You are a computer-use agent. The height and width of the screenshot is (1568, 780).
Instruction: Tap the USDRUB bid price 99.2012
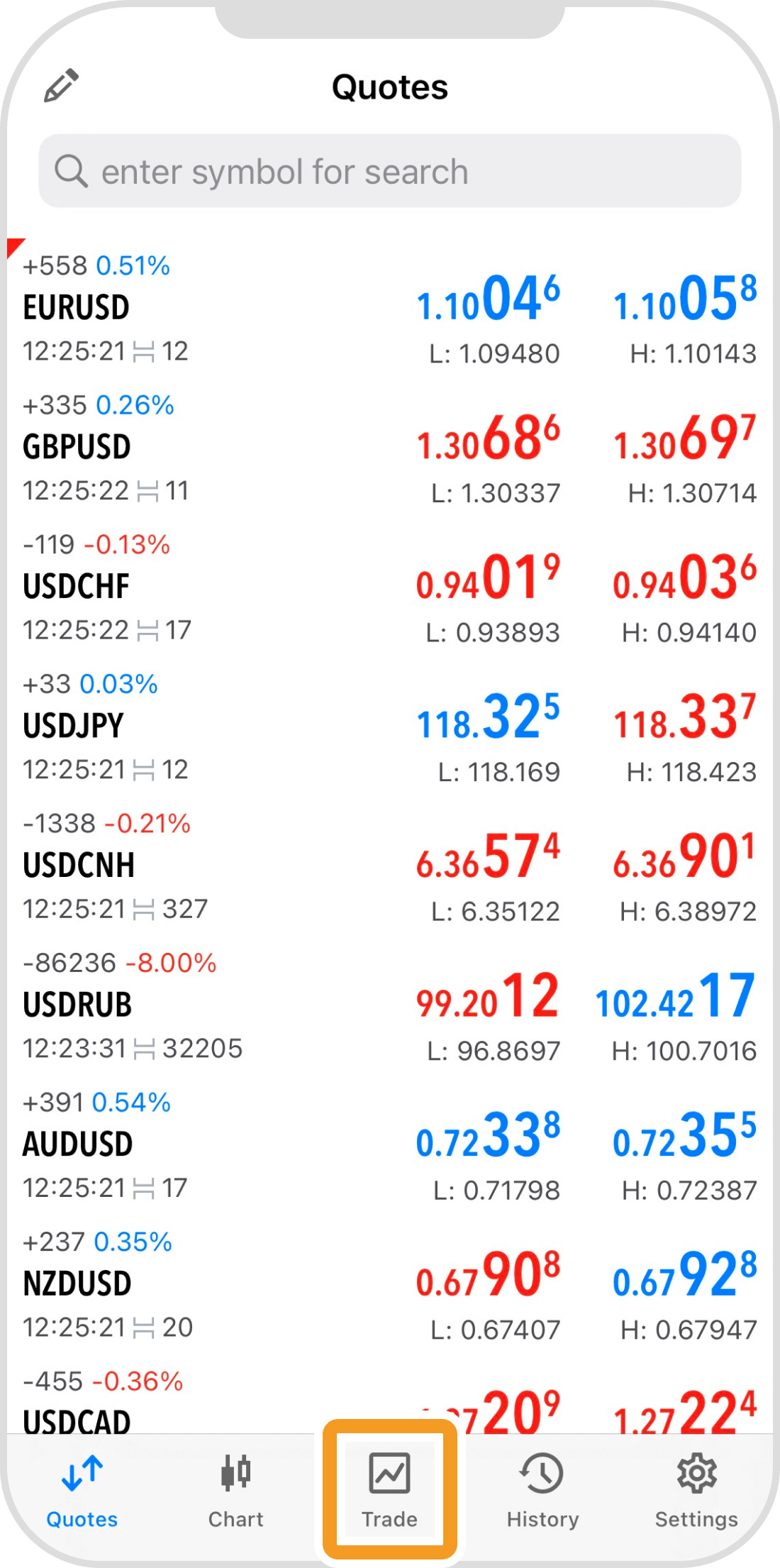coord(488,996)
